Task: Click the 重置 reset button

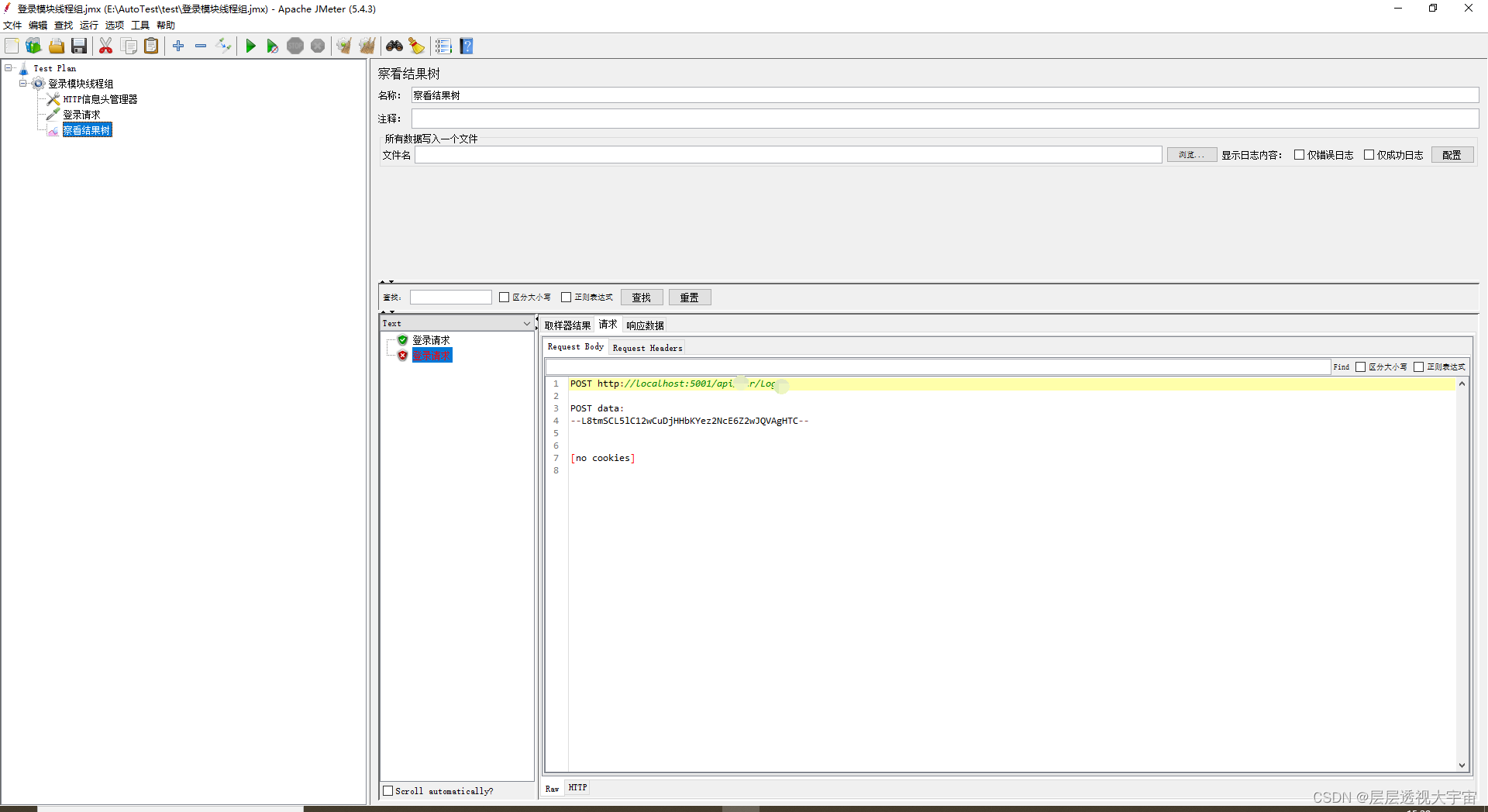Action: 690,298
